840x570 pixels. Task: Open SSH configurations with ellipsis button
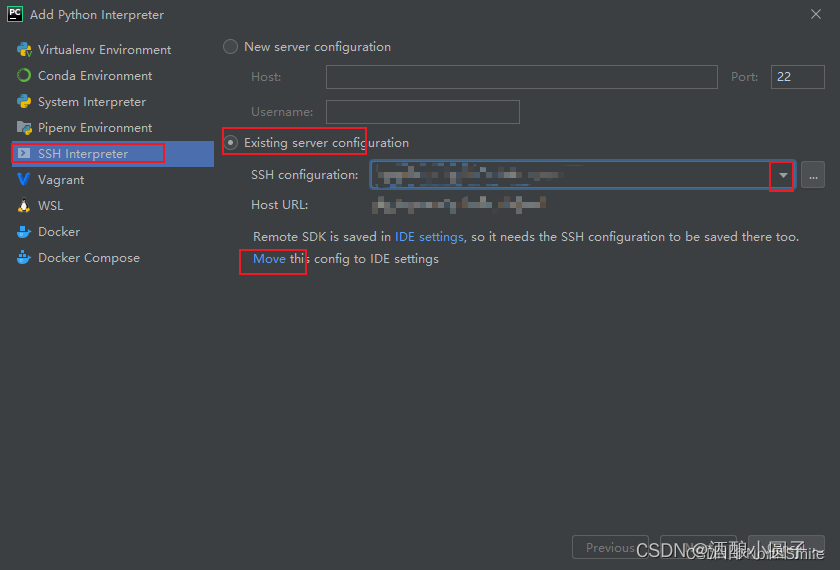point(813,175)
